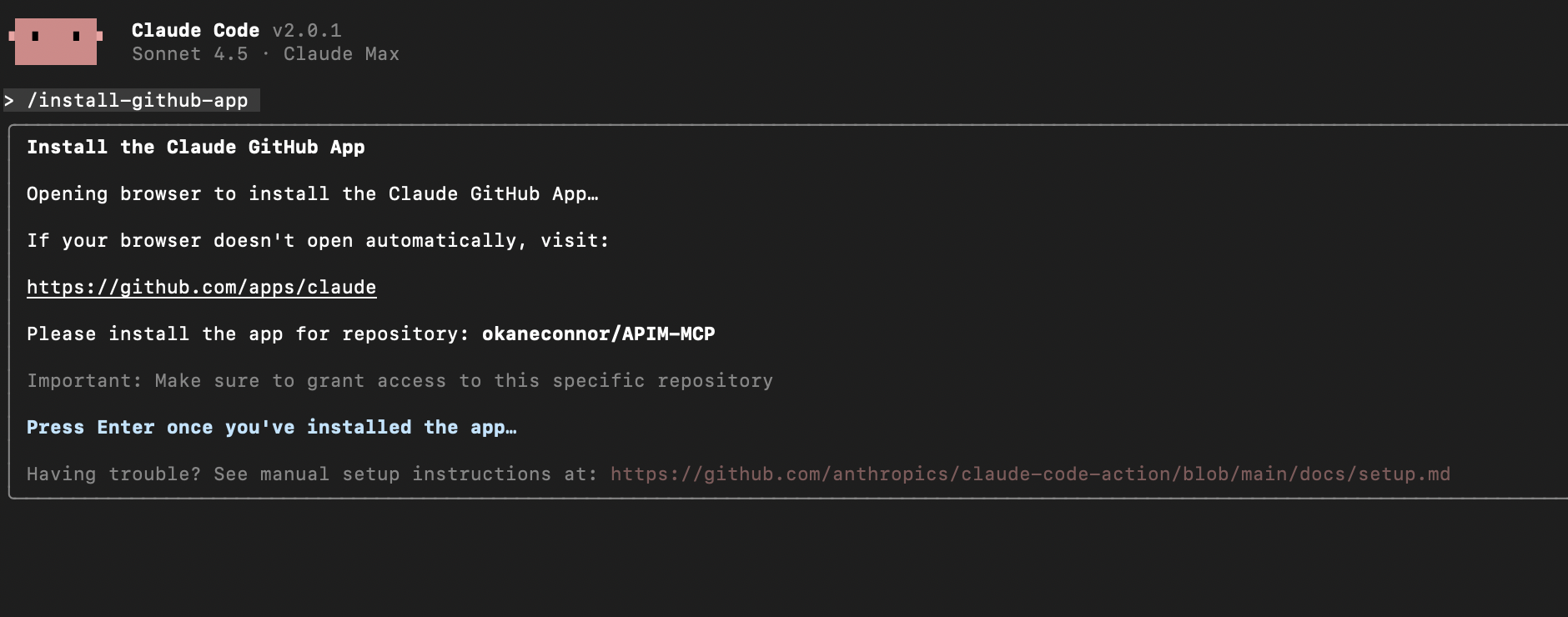The image size is (1568, 617).
Task: Click the "If your browser doesn't open" line
Action: pyautogui.click(x=317, y=241)
